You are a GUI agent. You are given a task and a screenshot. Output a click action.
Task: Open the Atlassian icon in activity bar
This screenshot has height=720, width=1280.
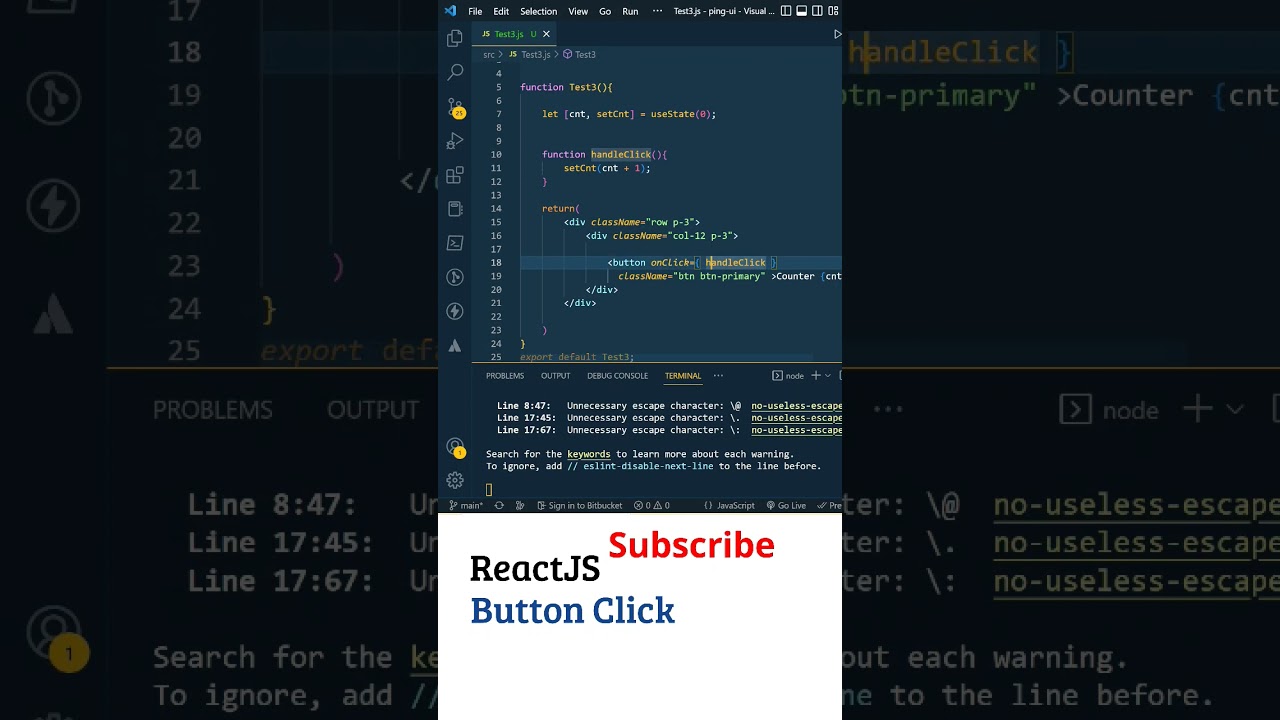(x=455, y=345)
